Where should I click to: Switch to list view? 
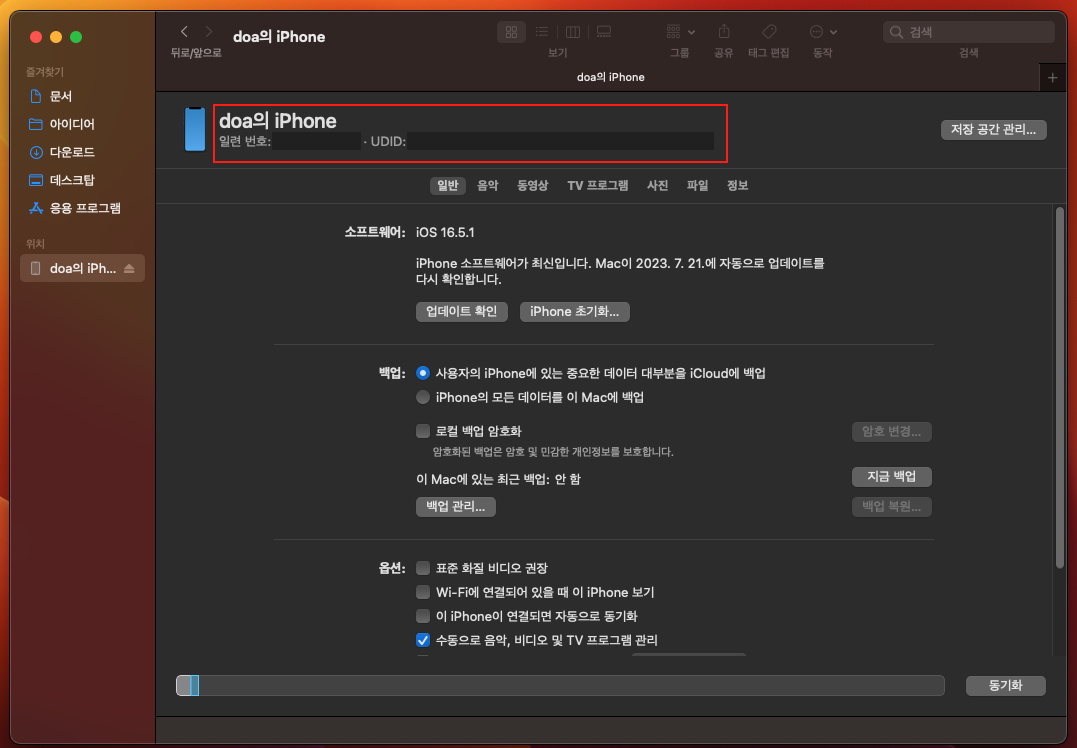click(542, 32)
